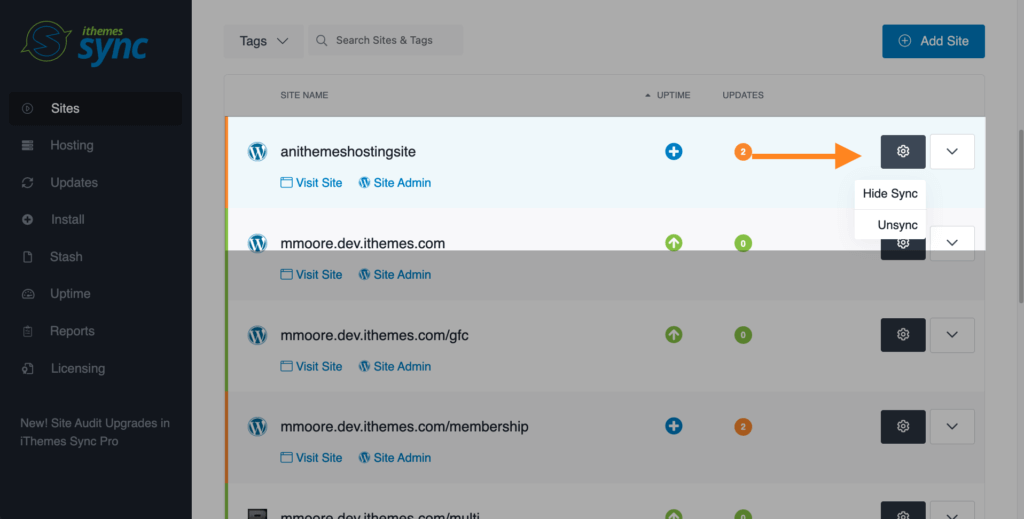Click the anithemeshostingsite site name
This screenshot has height=519, width=1024.
[348, 151]
